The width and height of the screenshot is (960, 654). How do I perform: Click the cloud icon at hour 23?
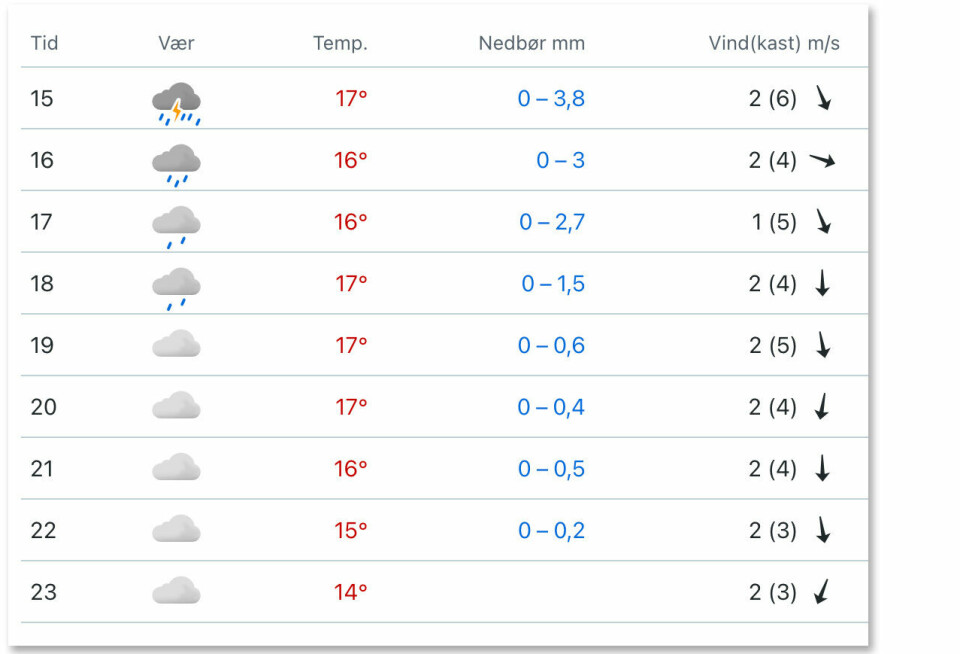click(176, 590)
